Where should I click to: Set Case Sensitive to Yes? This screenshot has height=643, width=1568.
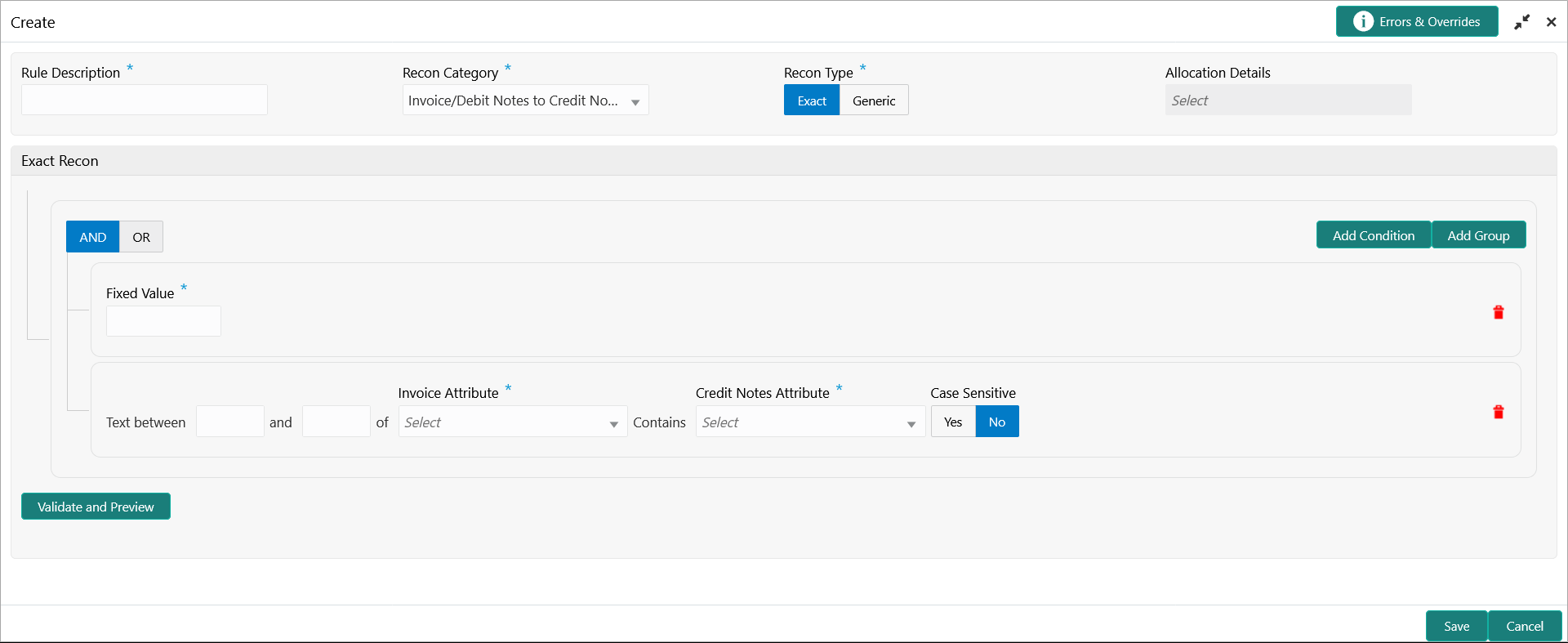pyautogui.click(x=953, y=422)
